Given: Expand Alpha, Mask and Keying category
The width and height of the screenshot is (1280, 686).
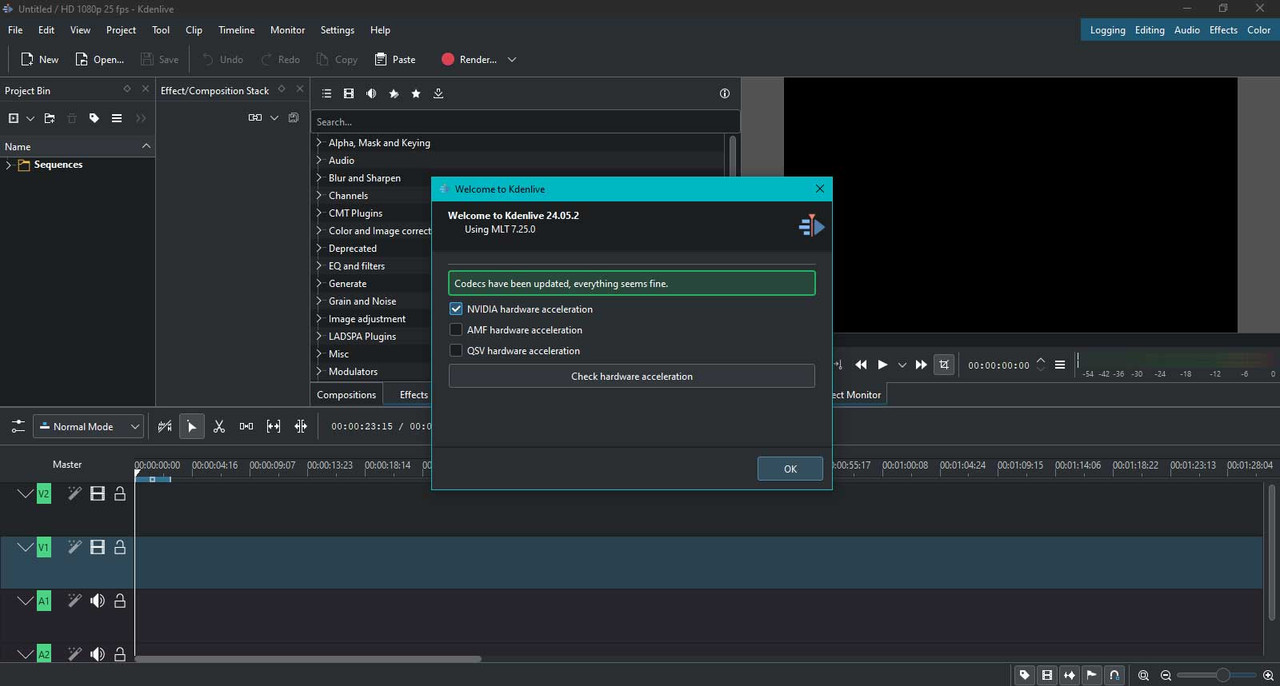Looking at the screenshot, I should coord(319,143).
